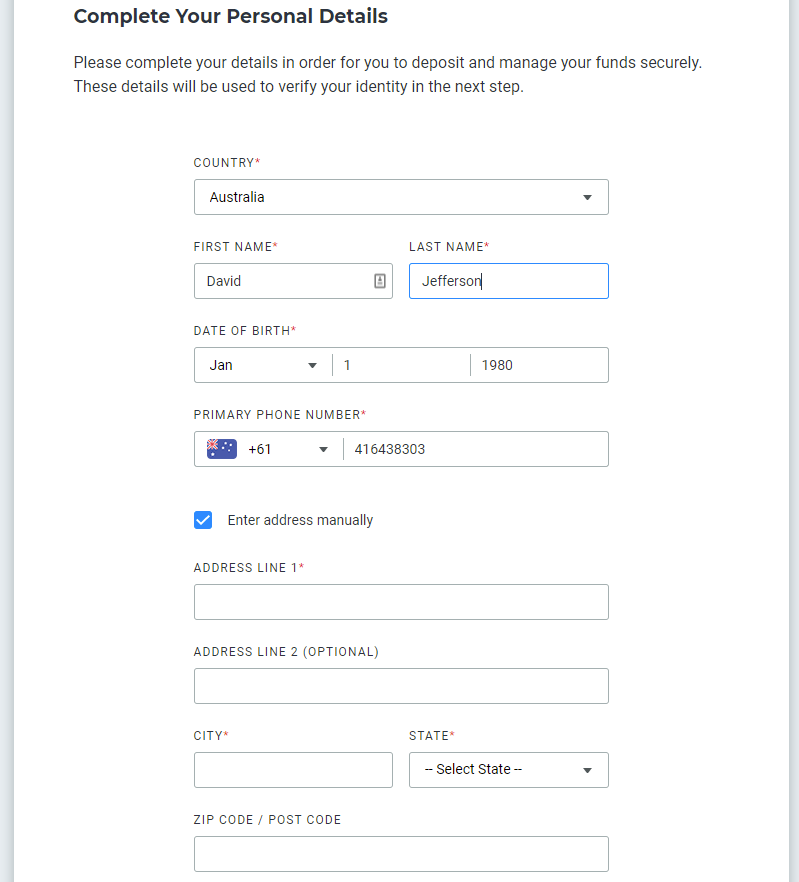
Task: Click the phone country code arrow
Action: 324,449
